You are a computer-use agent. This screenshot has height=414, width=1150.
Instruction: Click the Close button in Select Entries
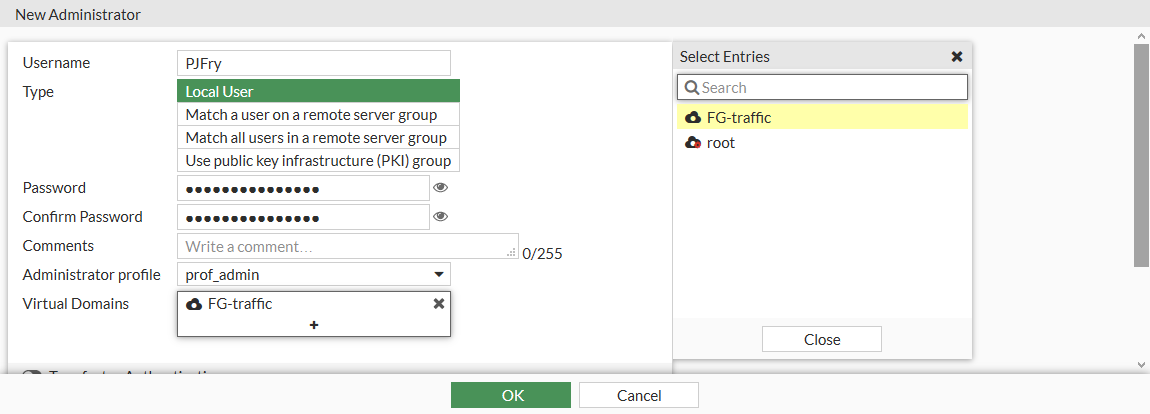click(x=821, y=340)
